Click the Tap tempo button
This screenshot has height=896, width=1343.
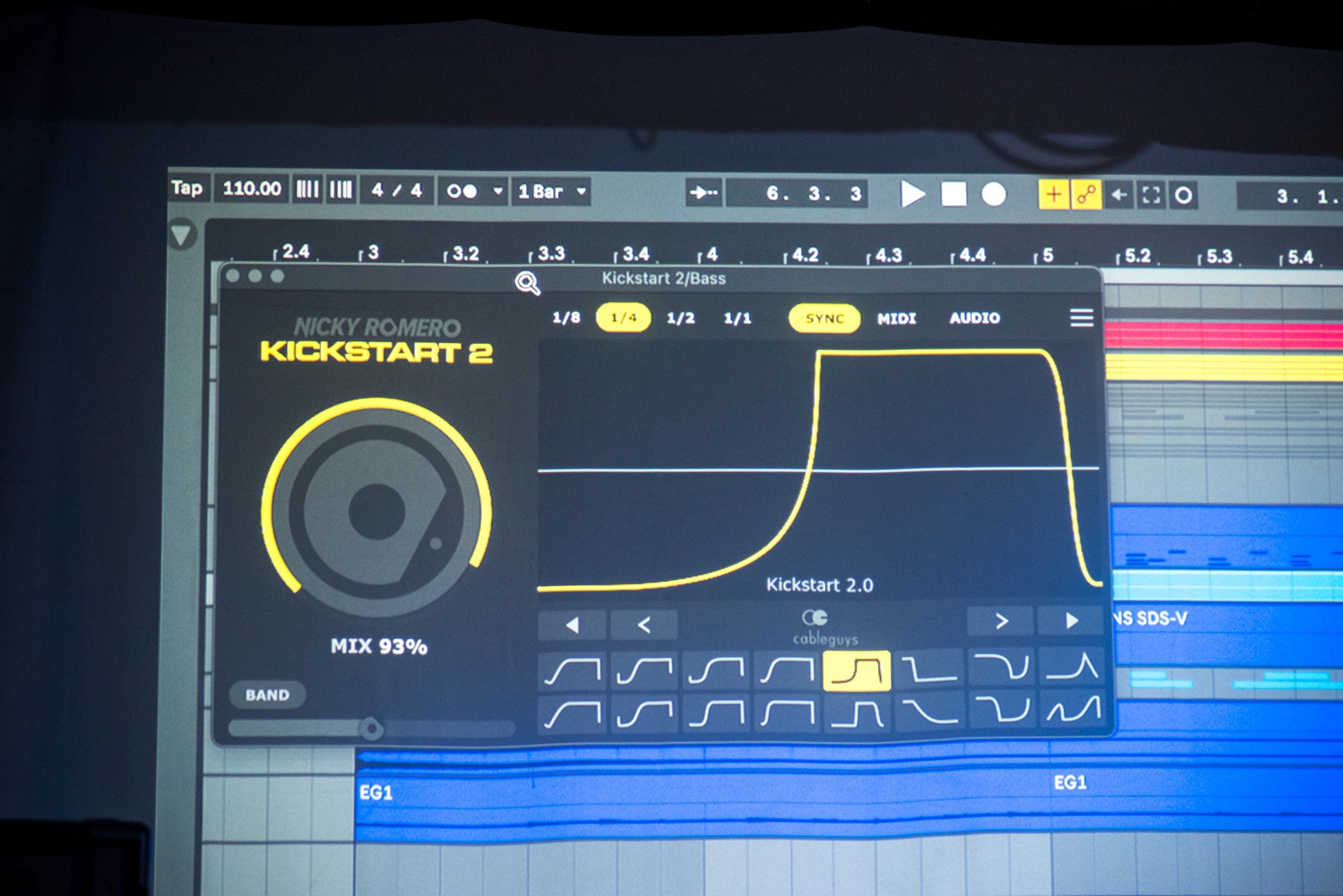point(188,189)
